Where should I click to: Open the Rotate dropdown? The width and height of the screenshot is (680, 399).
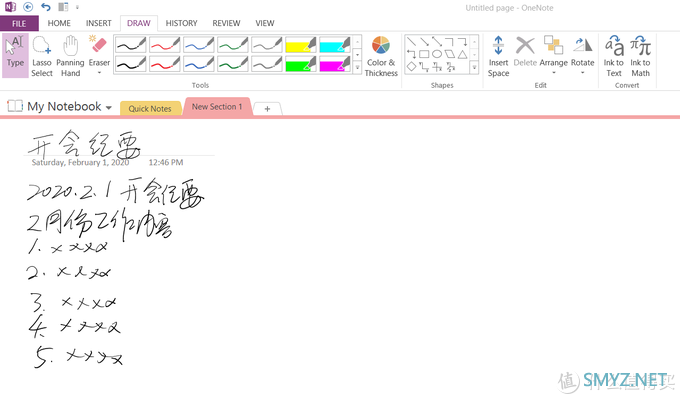point(582,55)
